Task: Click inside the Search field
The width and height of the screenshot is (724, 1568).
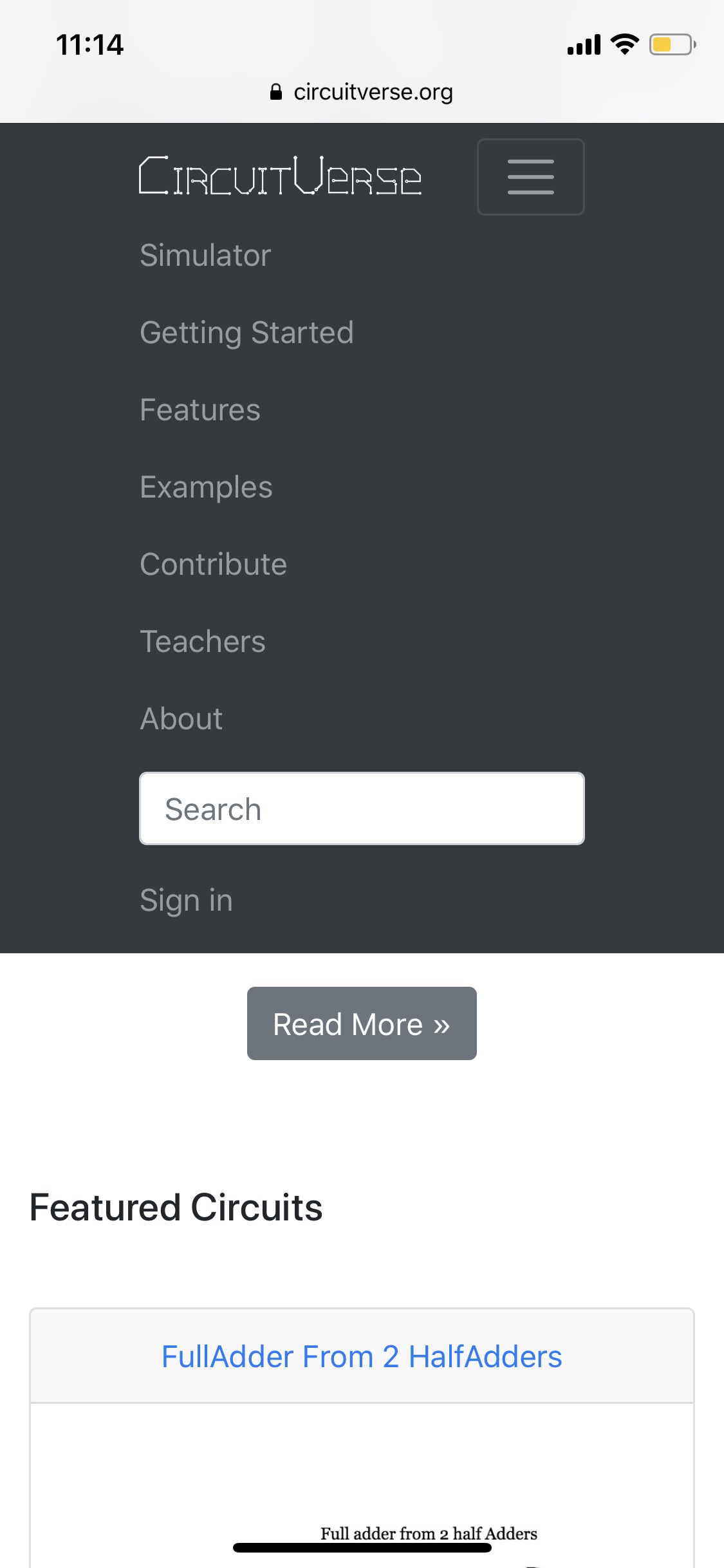Action: point(362,808)
